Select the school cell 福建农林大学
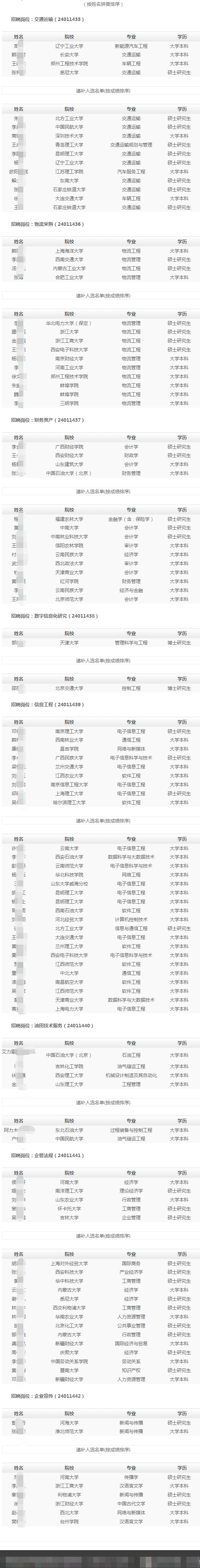 [x=69, y=519]
